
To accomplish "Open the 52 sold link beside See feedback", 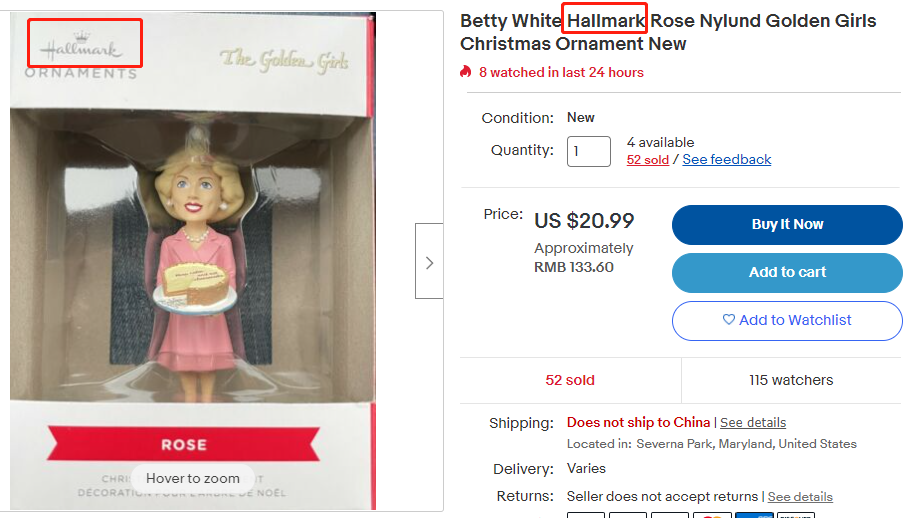I will [x=647, y=160].
